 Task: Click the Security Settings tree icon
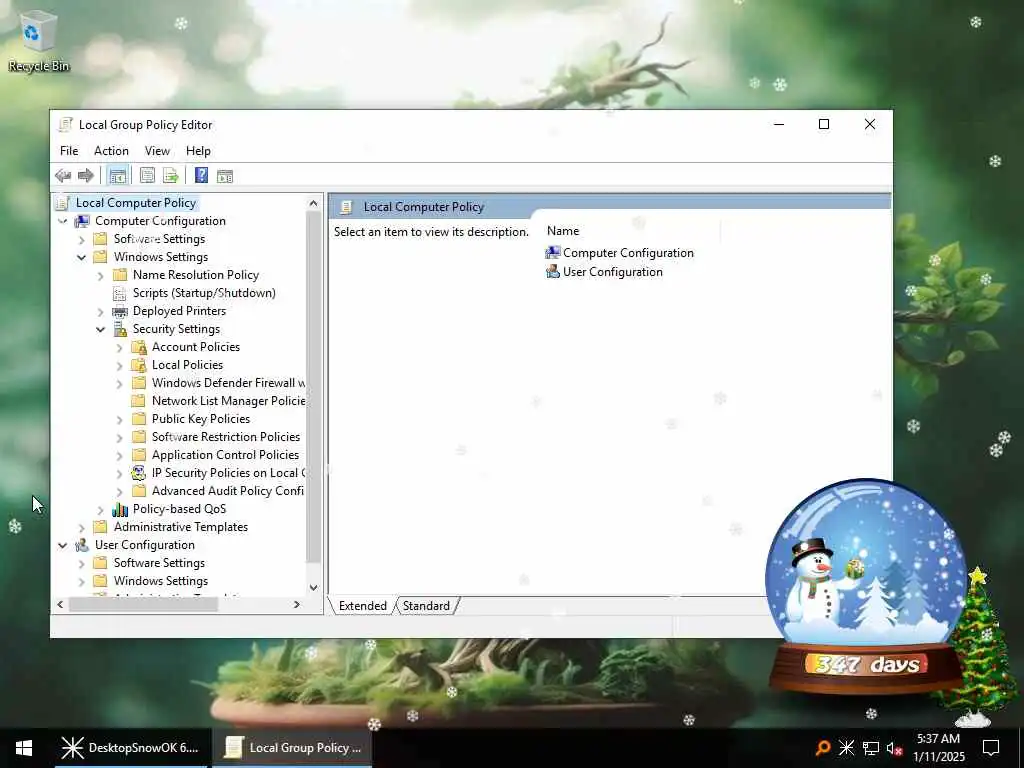pos(120,329)
